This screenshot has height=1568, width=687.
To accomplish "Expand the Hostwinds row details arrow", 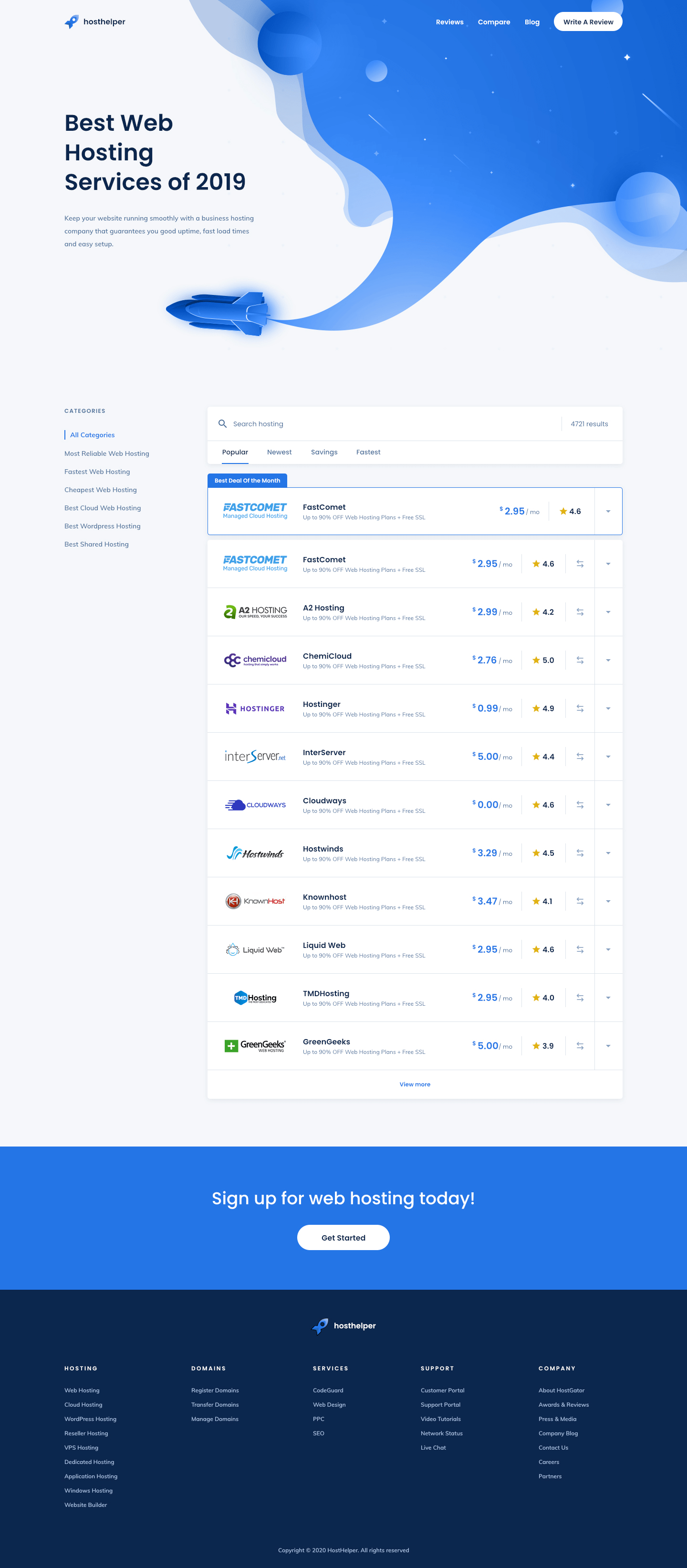I will click(608, 853).
